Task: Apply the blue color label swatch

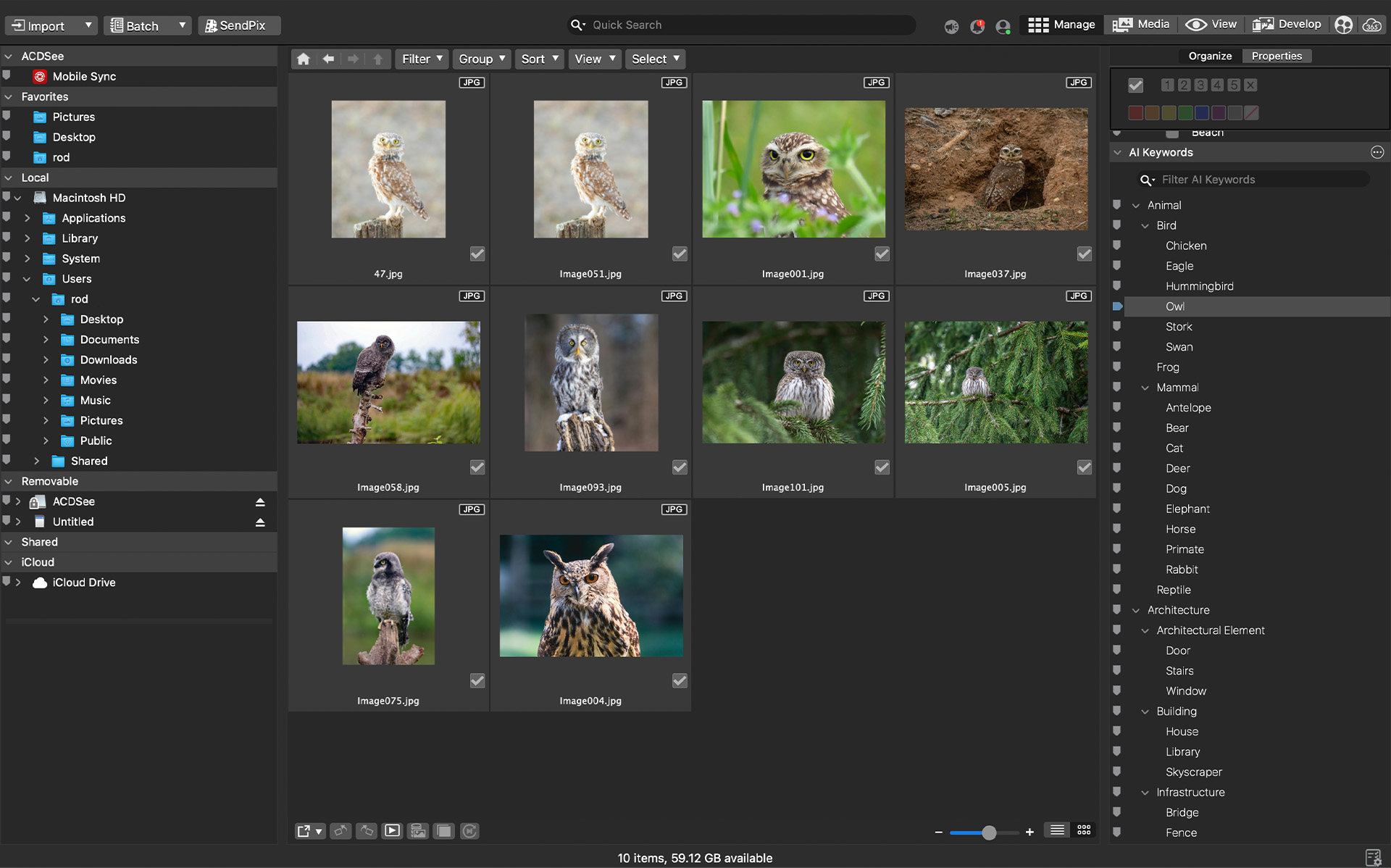Action: tap(1201, 113)
